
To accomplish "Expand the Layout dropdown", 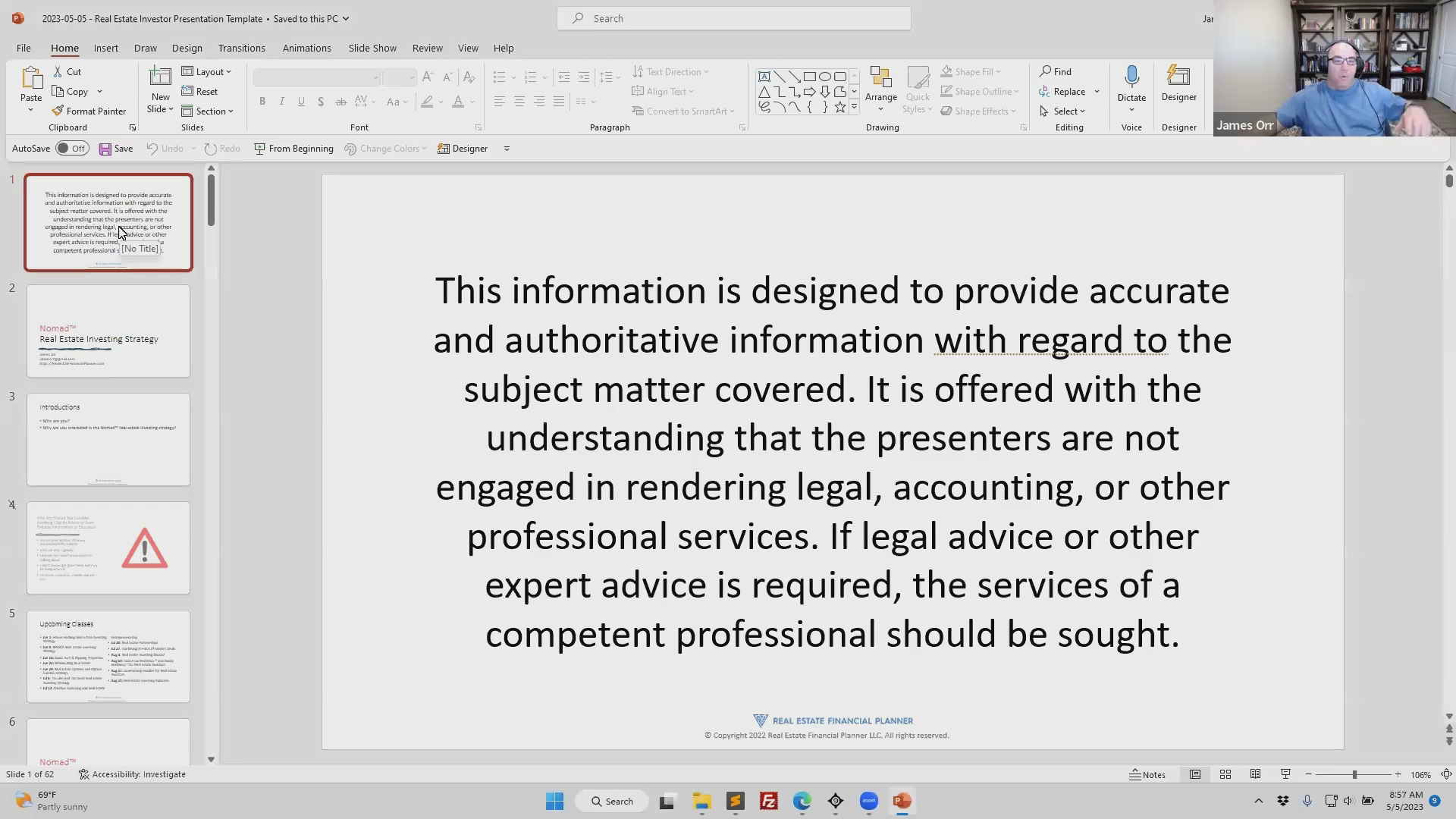I will tap(206, 71).
